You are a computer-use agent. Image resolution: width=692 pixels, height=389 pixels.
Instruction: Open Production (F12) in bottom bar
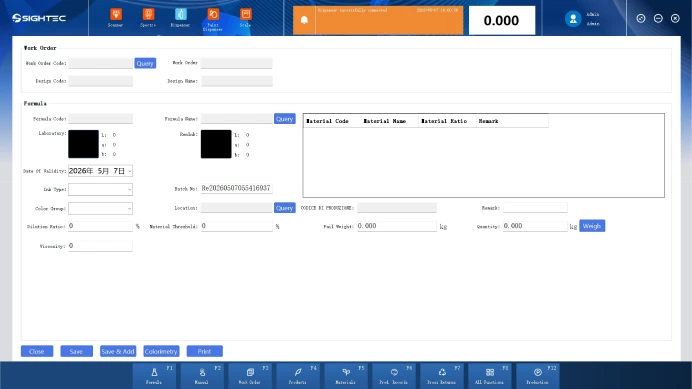pyautogui.click(x=539, y=375)
